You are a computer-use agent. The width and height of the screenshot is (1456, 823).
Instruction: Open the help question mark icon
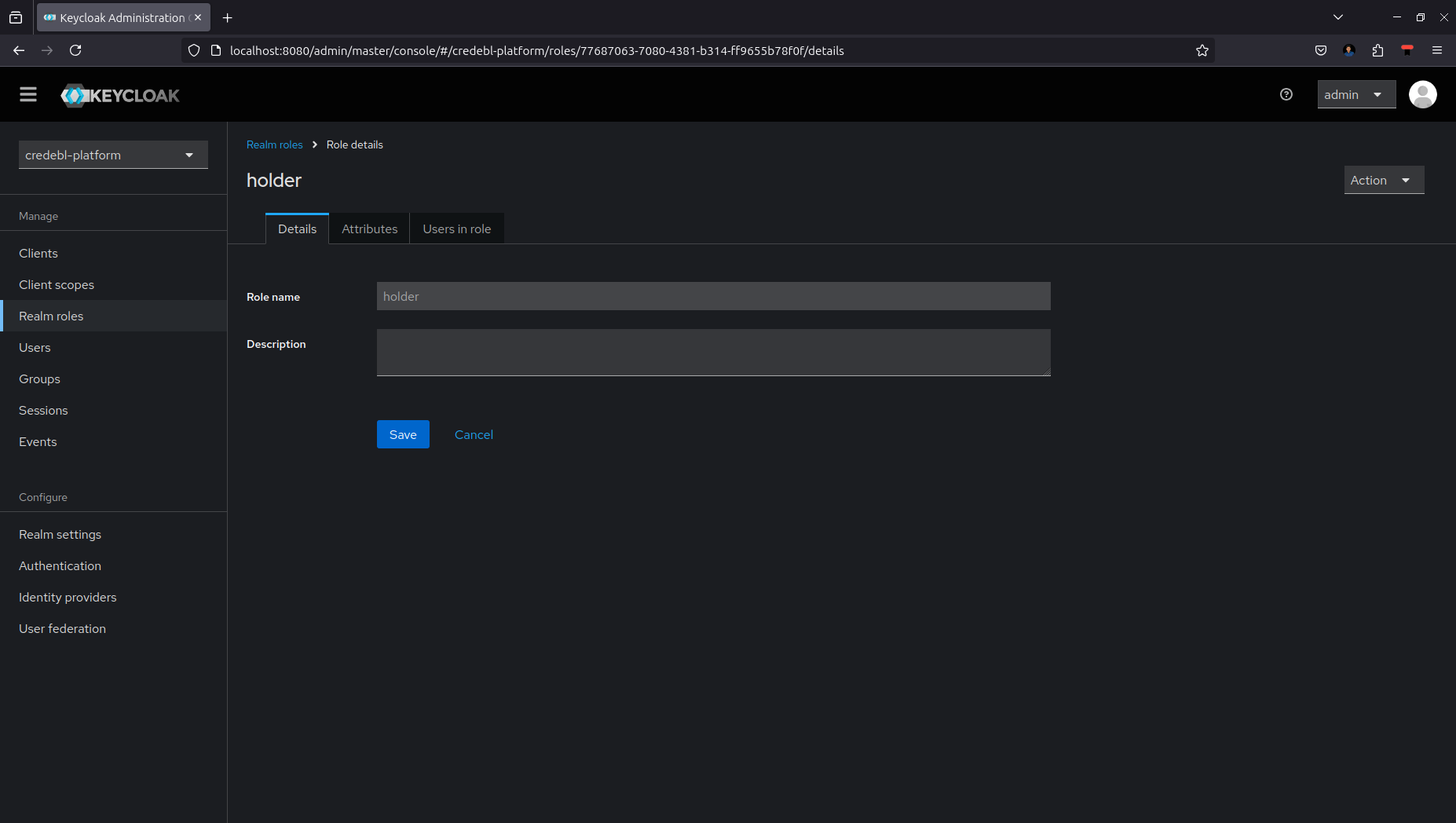point(1286,95)
